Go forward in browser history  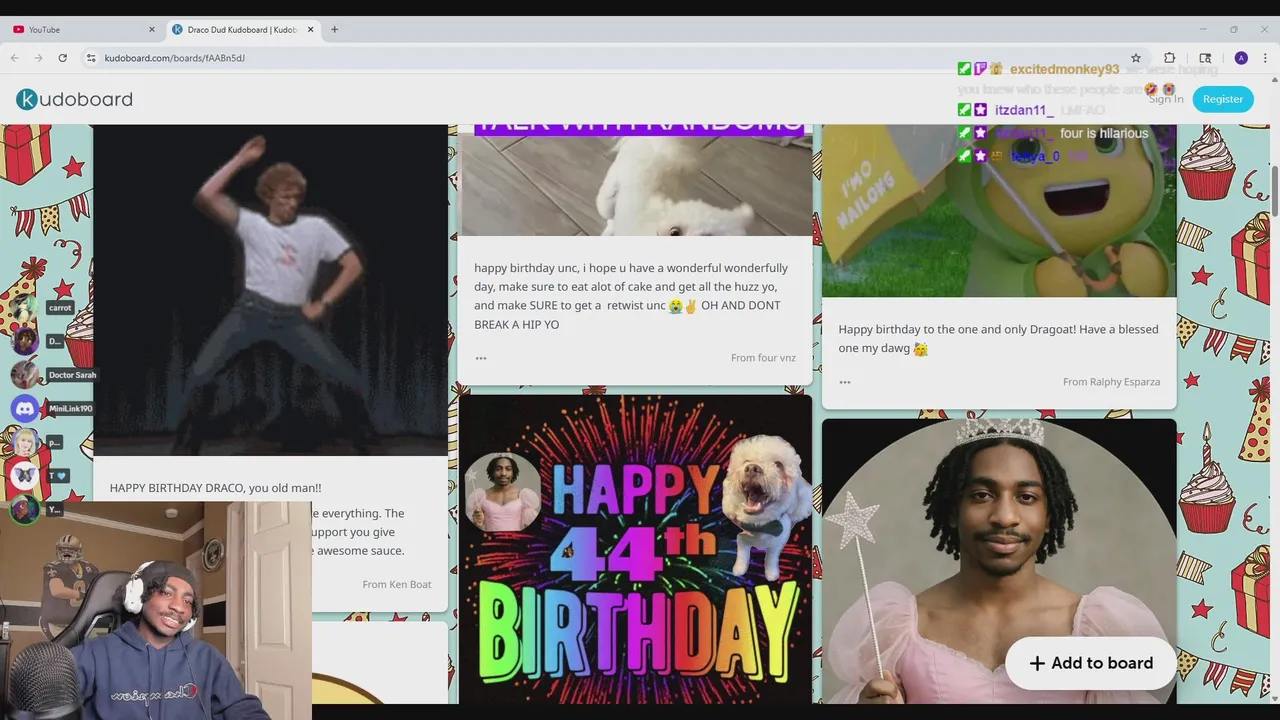click(39, 58)
